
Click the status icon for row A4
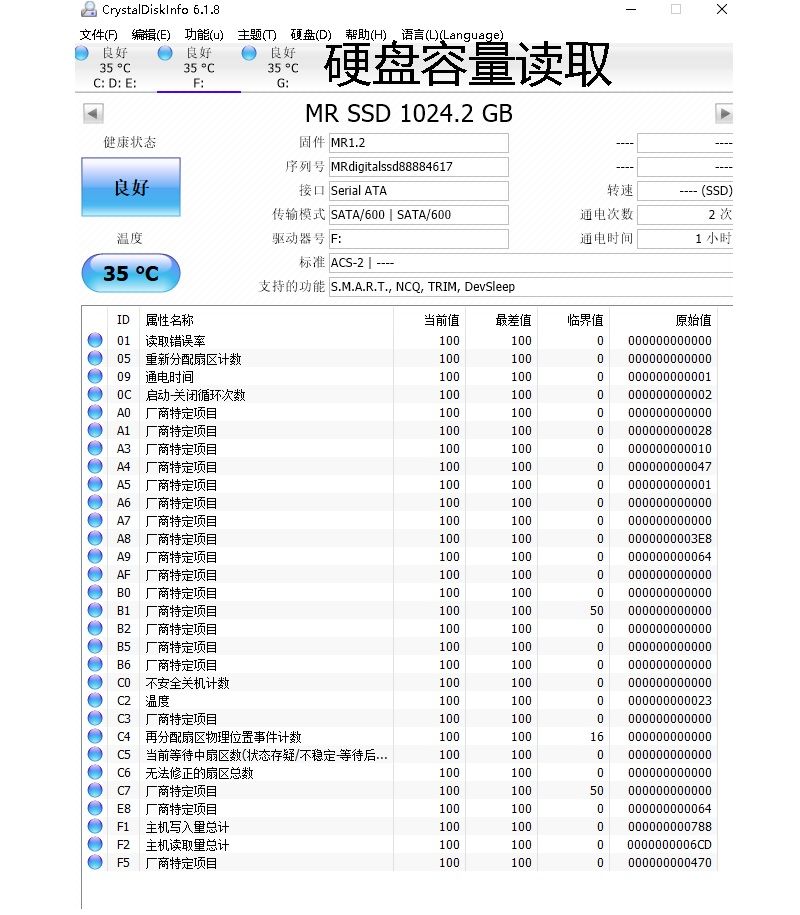click(x=95, y=466)
